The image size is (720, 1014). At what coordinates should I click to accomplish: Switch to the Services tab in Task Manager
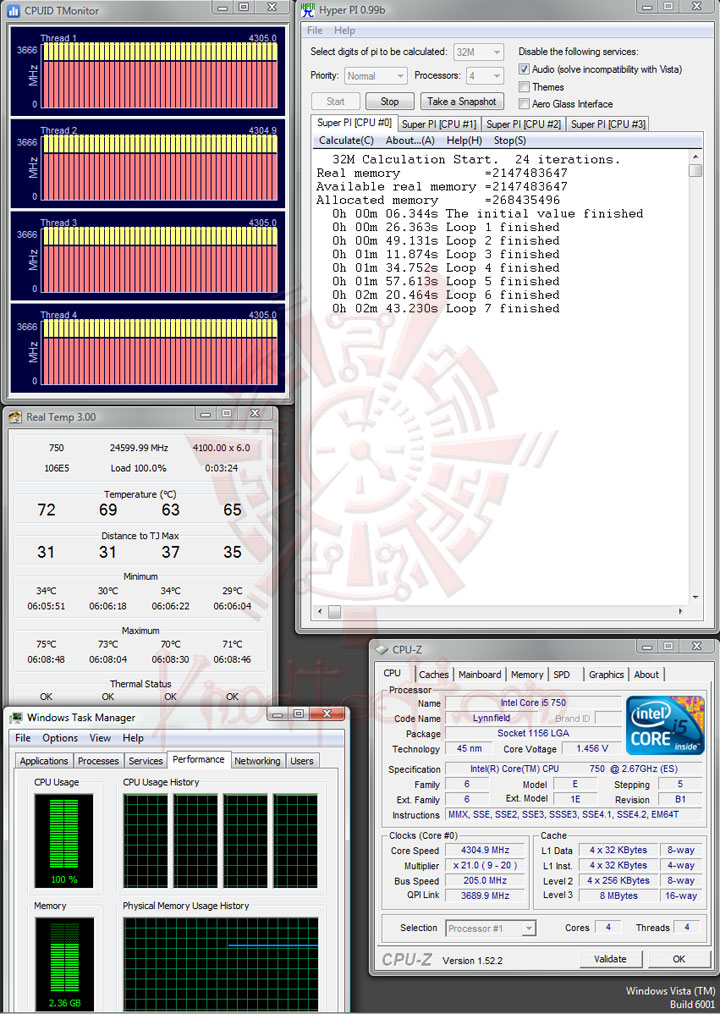tap(146, 761)
